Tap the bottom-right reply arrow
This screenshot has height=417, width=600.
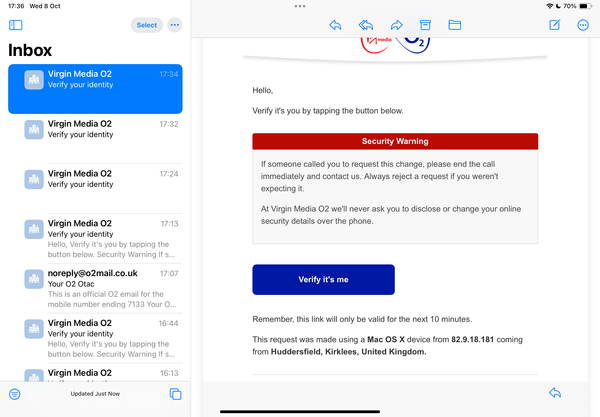(x=555, y=393)
